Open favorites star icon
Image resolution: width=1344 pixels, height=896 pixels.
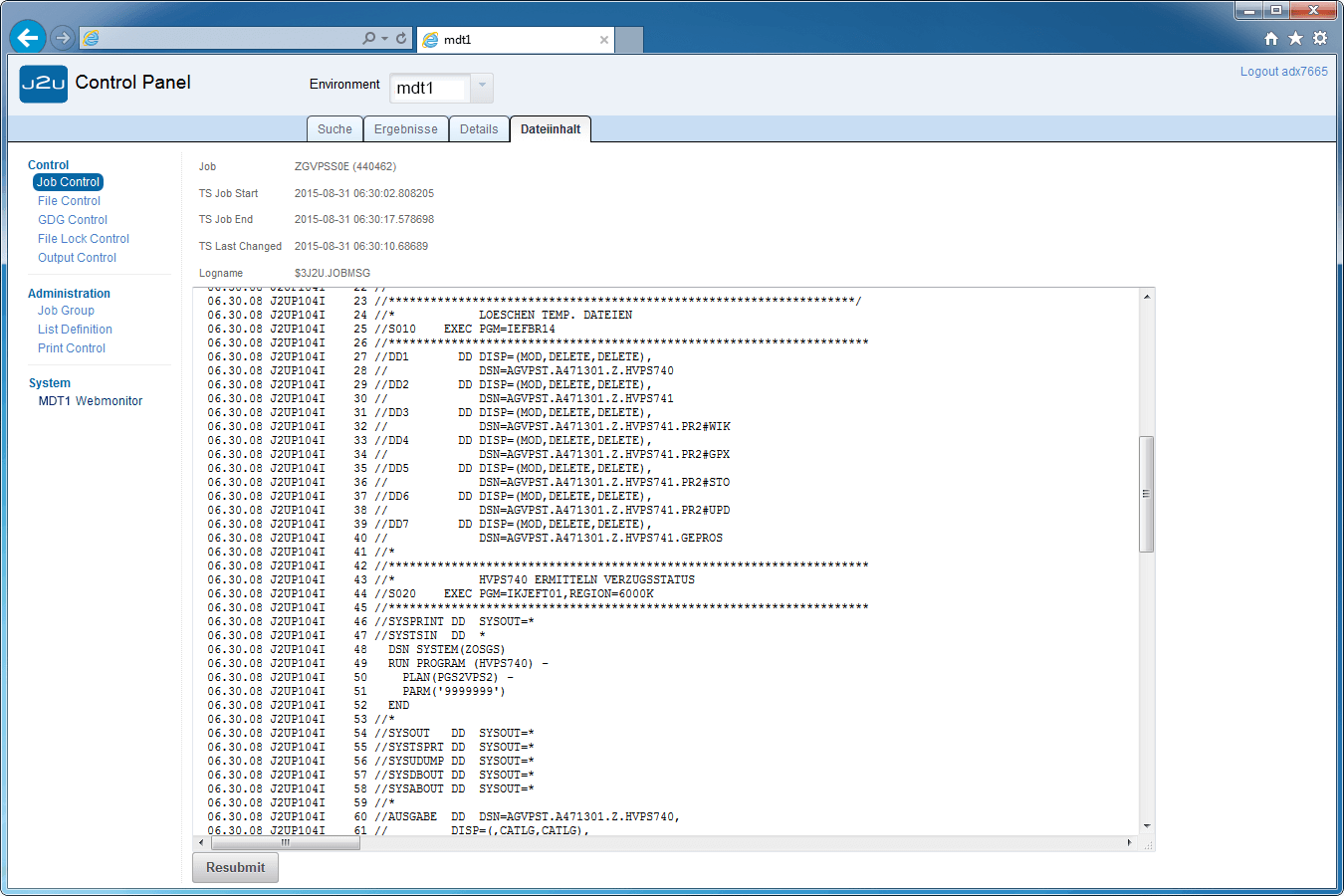[x=1295, y=38]
